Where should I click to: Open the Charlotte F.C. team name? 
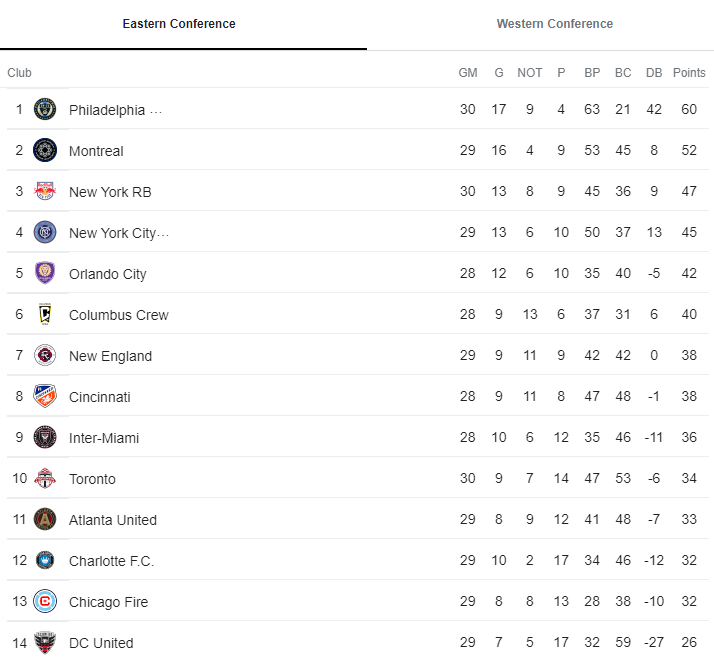[x=111, y=561]
